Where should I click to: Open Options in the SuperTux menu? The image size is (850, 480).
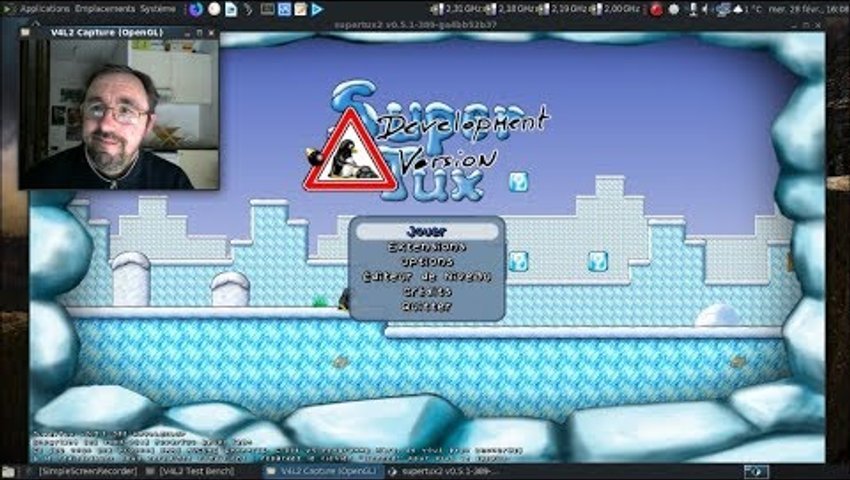click(x=427, y=261)
